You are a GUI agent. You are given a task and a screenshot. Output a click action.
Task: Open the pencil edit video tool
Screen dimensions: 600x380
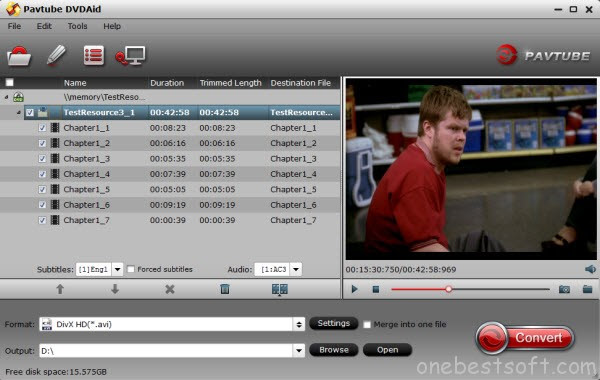[x=56, y=55]
